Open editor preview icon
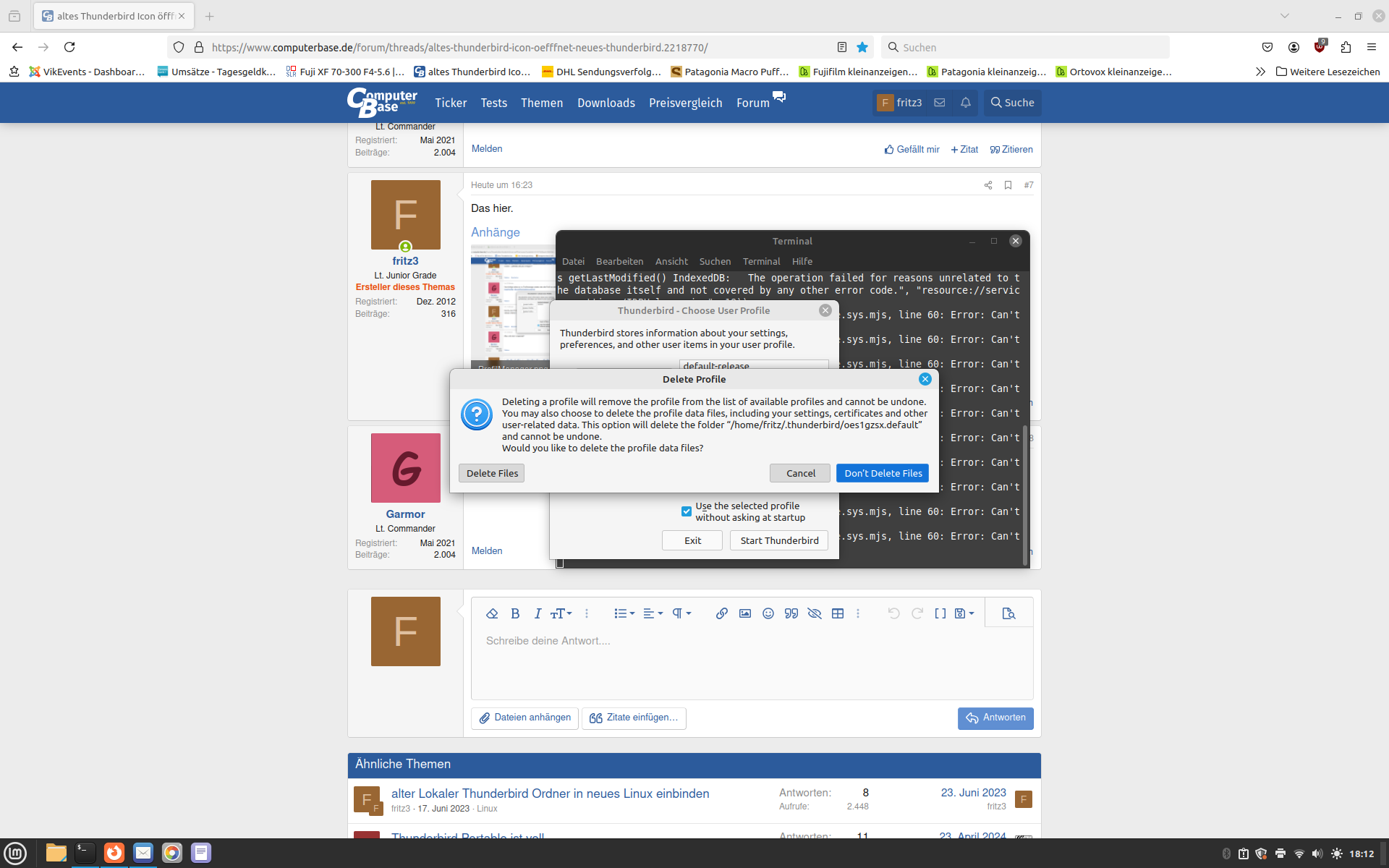Screen dimensions: 1389x868 1008,613
